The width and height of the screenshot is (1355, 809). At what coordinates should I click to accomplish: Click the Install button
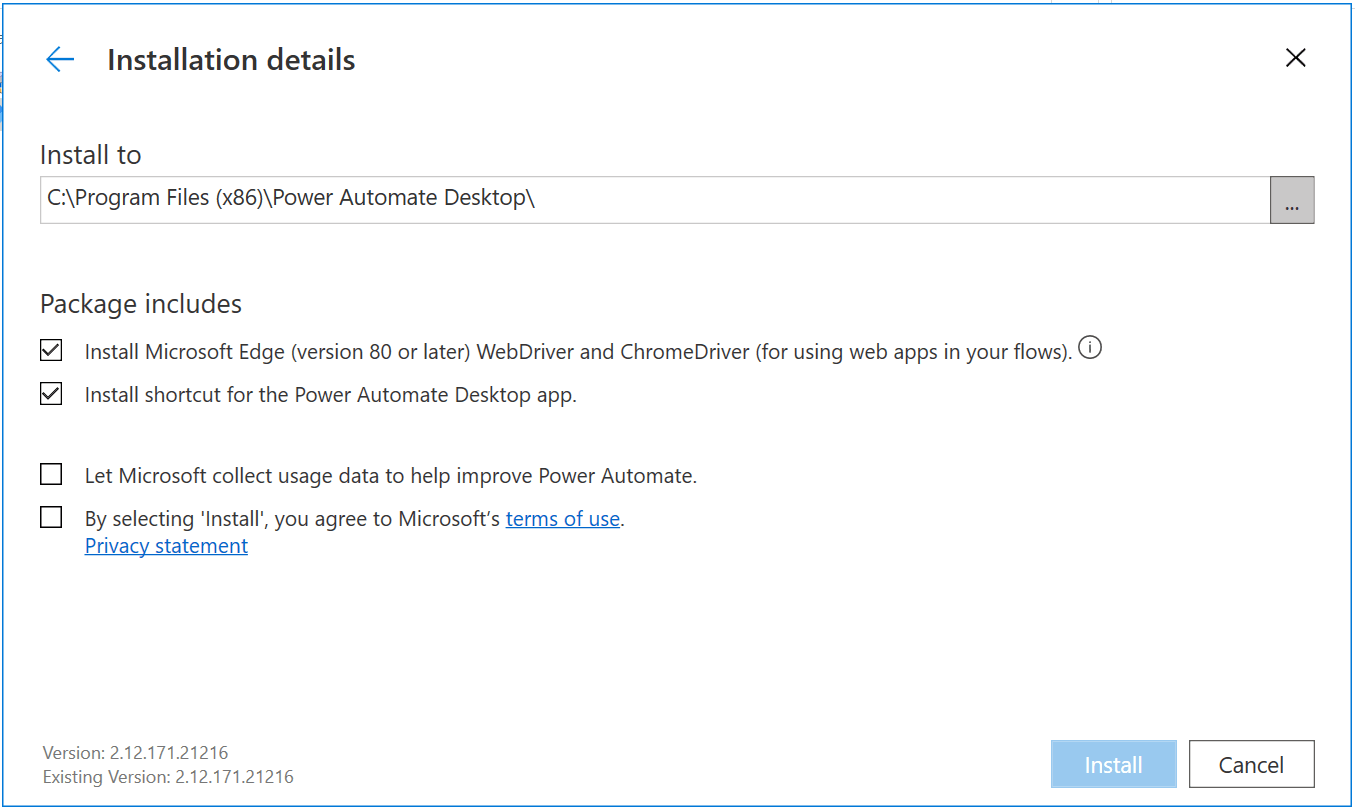1113,765
